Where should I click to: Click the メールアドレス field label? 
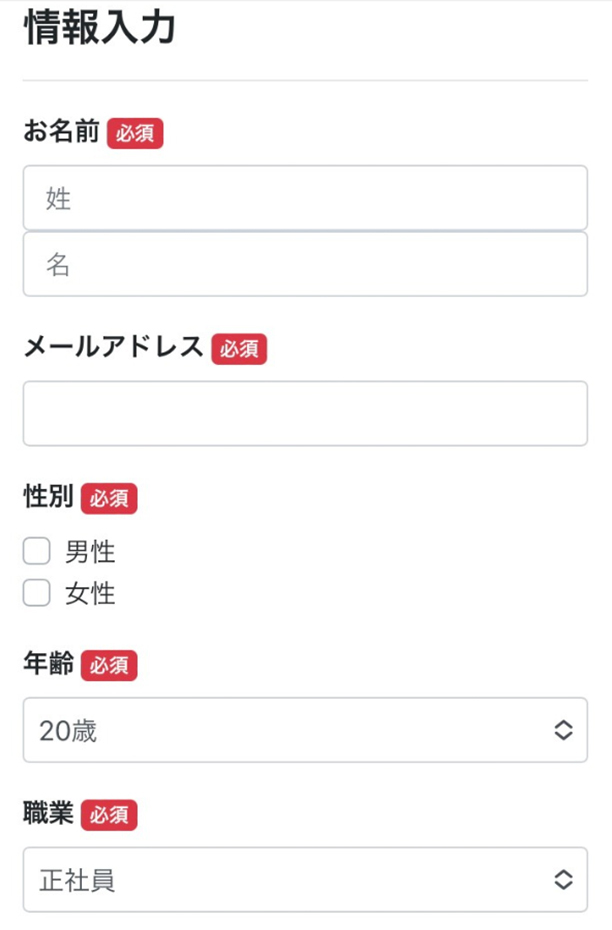(113, 348)
